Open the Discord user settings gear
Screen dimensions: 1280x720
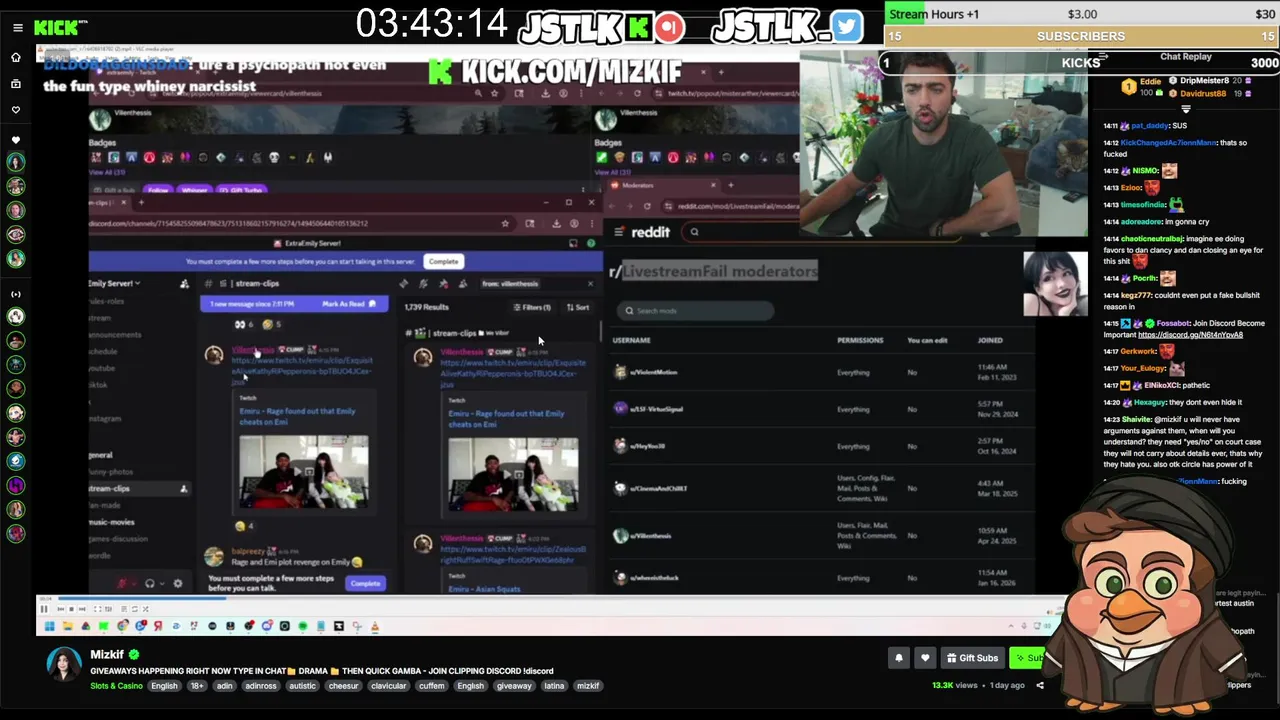(x=178, y=584)
